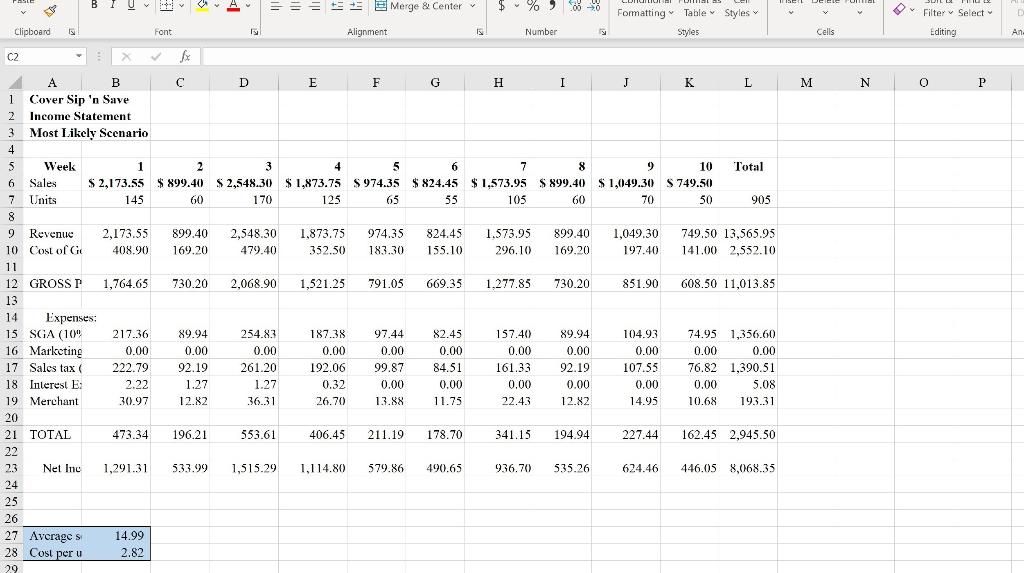Click paste dropdown arrow below Paste
This screenshot has height=573, width=1024.
tap(23, 12)
